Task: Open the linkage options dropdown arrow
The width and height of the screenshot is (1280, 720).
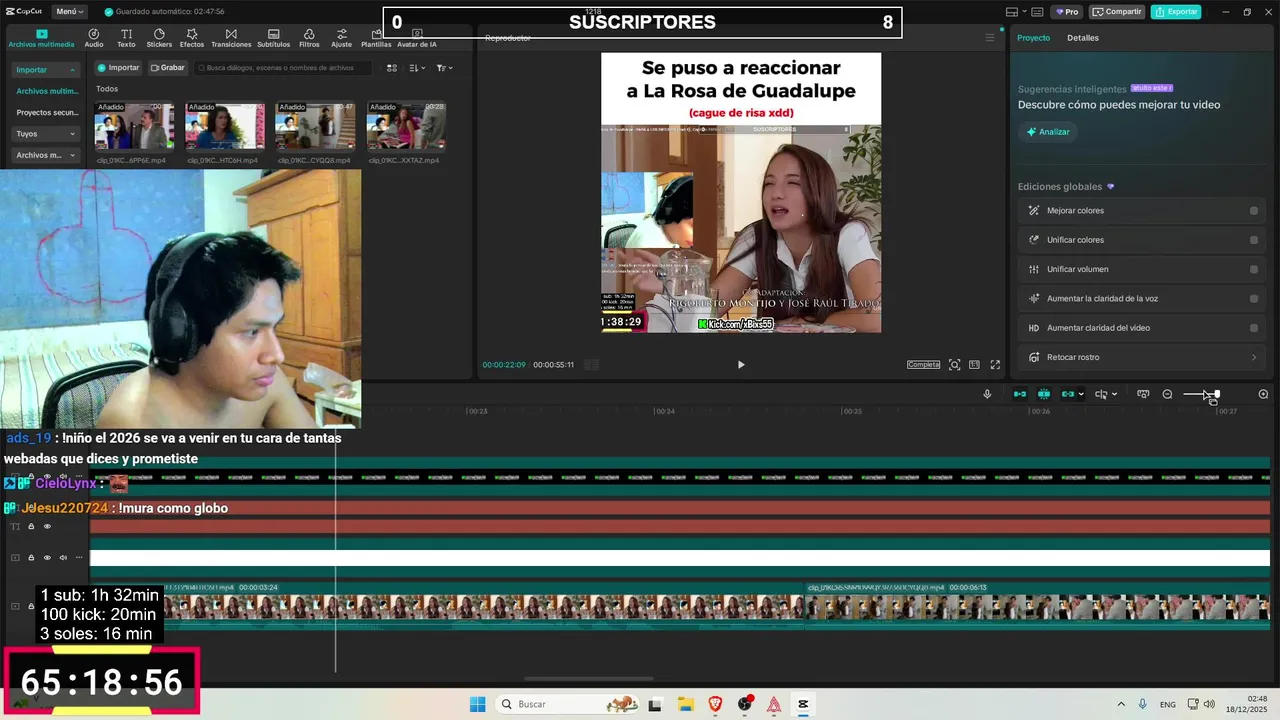Action: pyautogui.click(x=1081, y=394)
